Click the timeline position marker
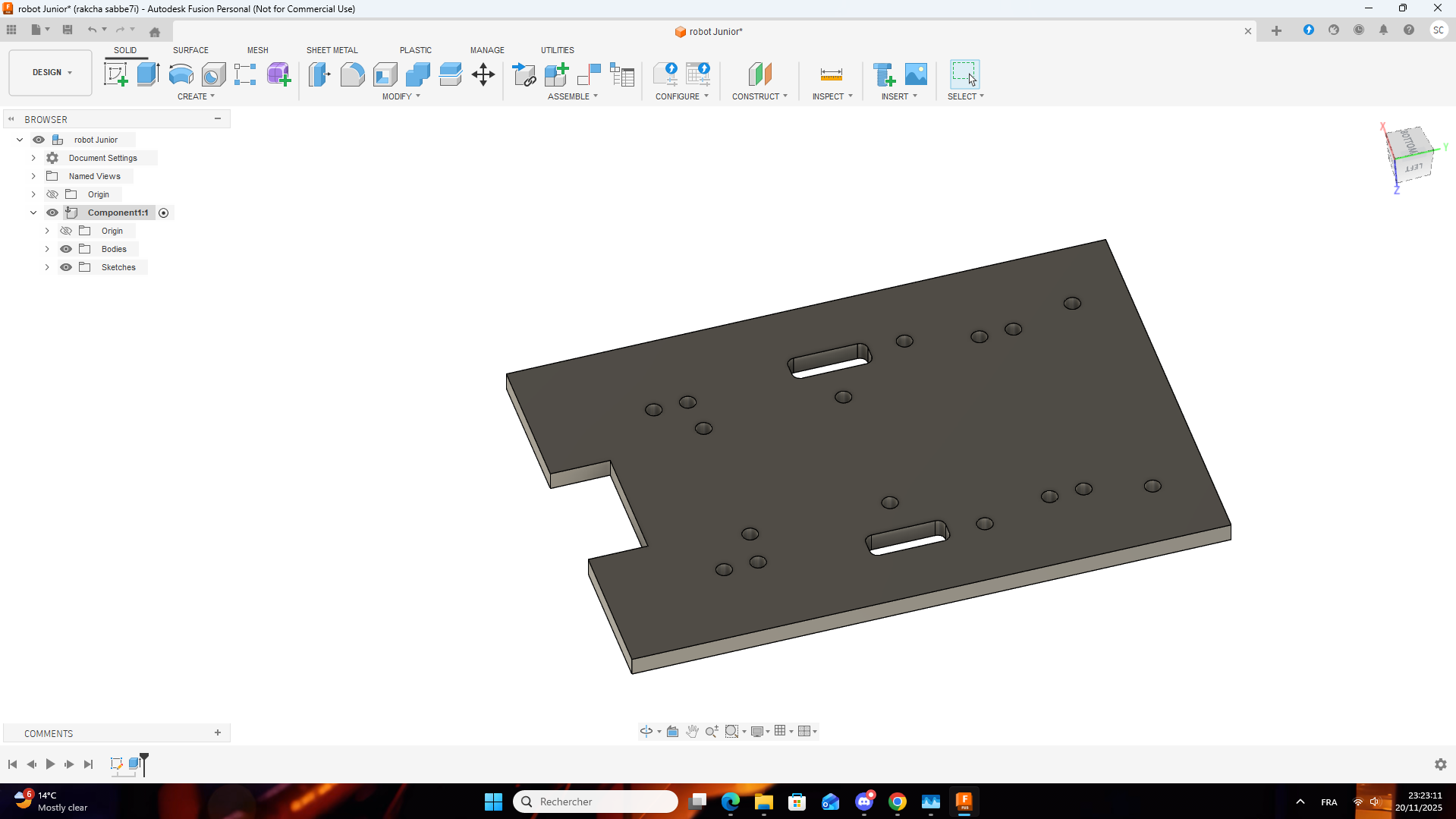 144,759
